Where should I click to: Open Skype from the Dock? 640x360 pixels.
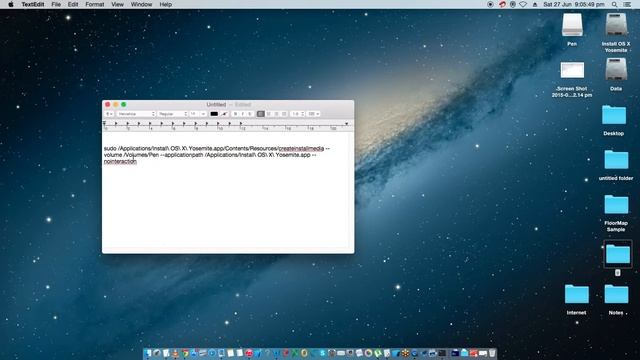323,353
